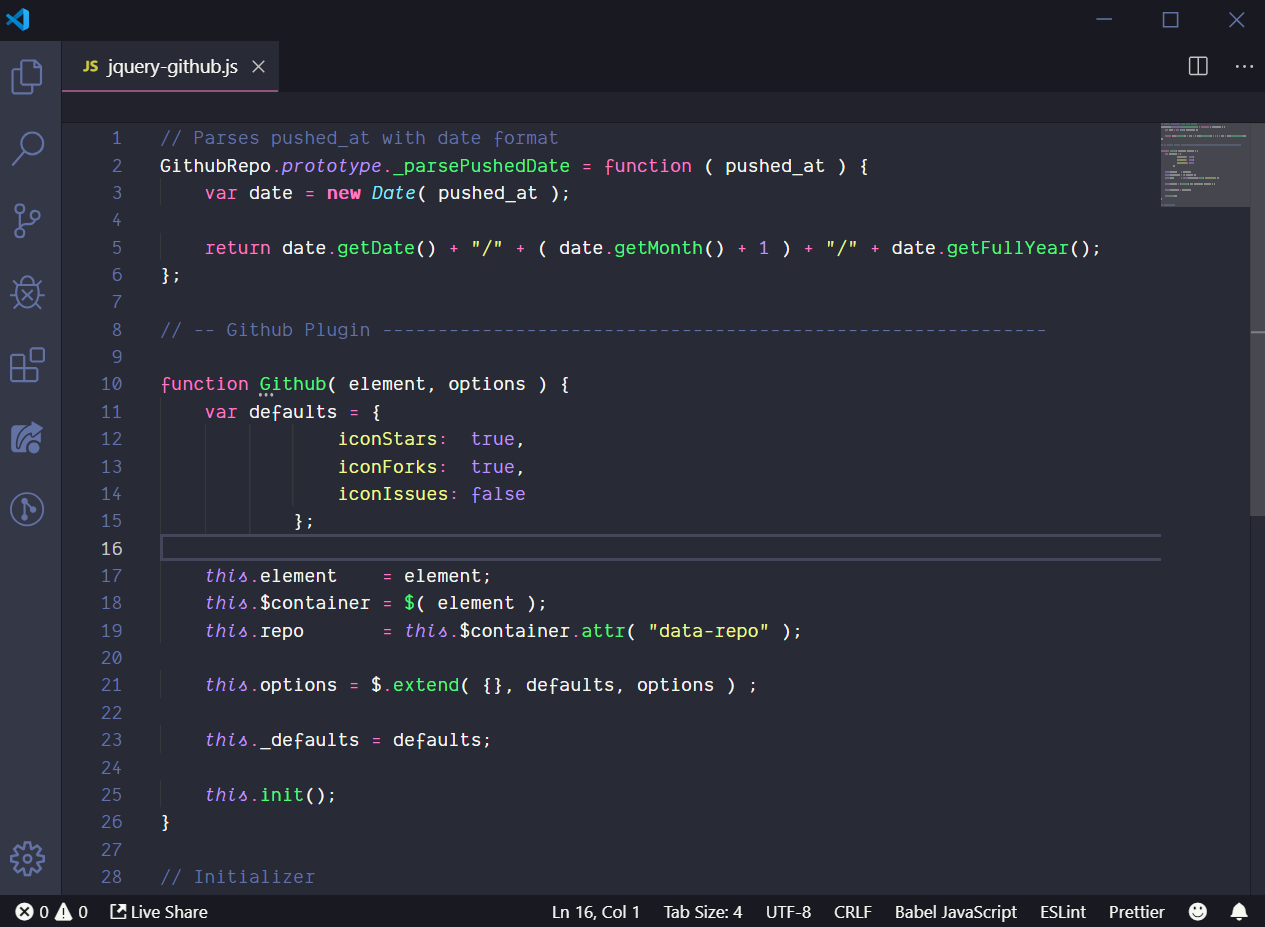Send feedback via the smiley icon
Image resolution: width=1265 pixels, height=927 pixels.
(1197, 911)
